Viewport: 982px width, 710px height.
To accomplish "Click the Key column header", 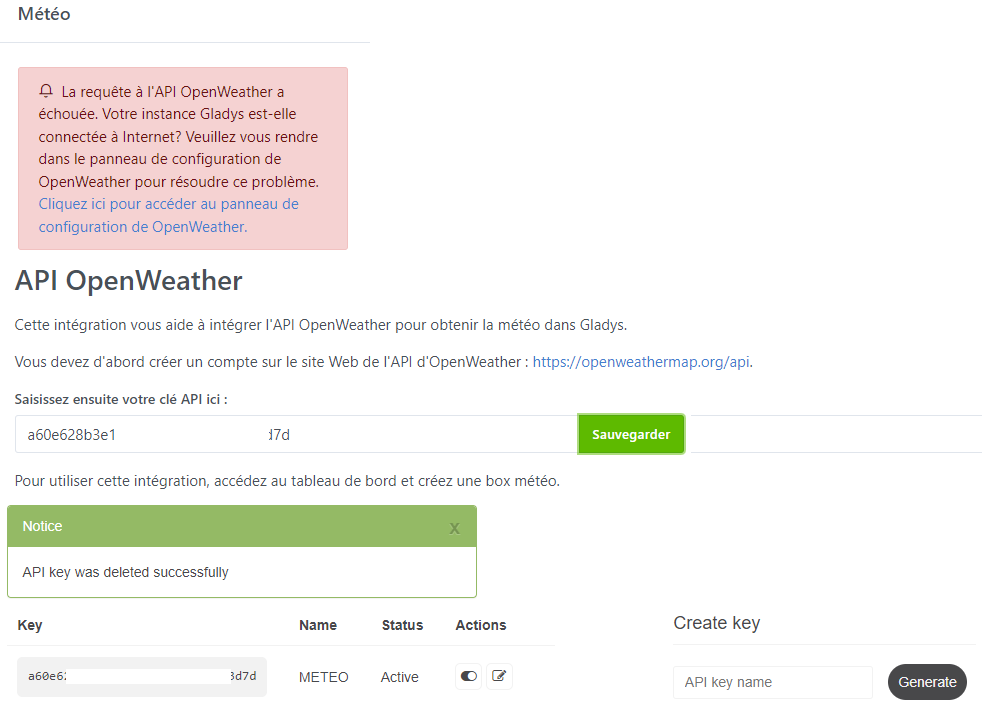I will [x=30, y=625].
